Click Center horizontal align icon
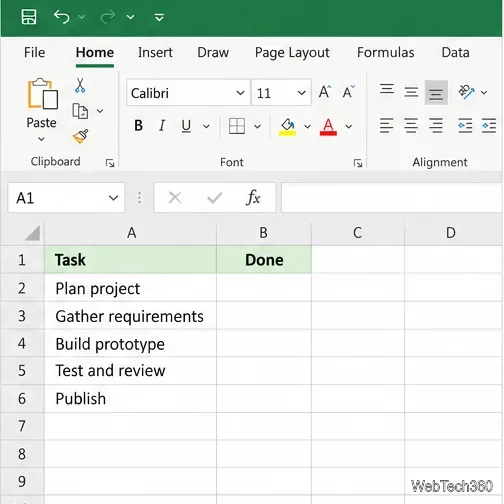This screenshot has width=504, height=504. point(411,126)
